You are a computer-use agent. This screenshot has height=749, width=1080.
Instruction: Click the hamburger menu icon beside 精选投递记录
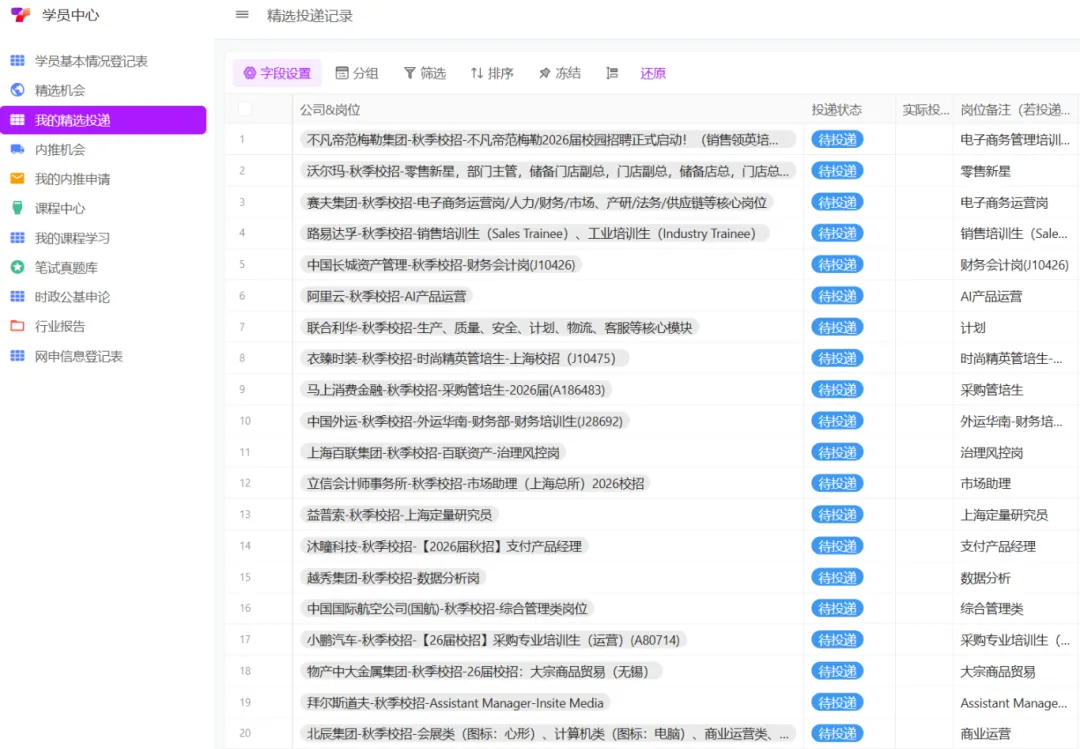coord(242,15)
